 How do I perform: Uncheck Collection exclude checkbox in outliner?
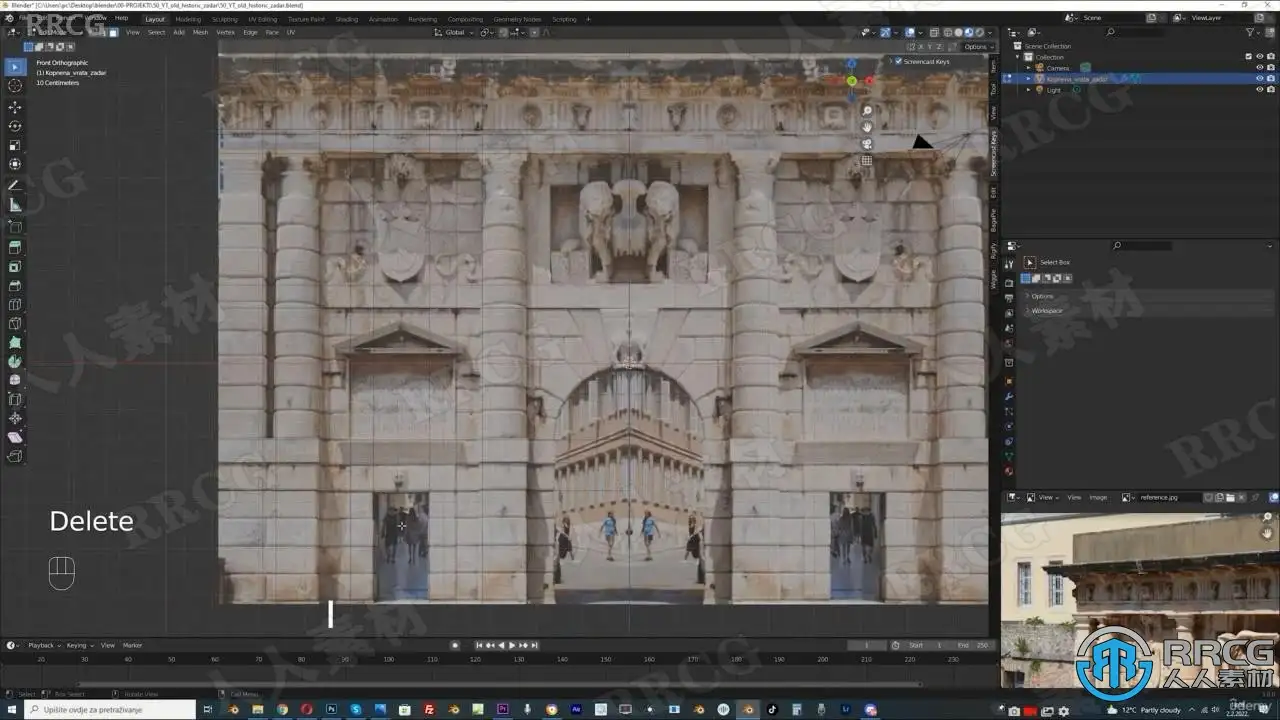coord(1248,57)
